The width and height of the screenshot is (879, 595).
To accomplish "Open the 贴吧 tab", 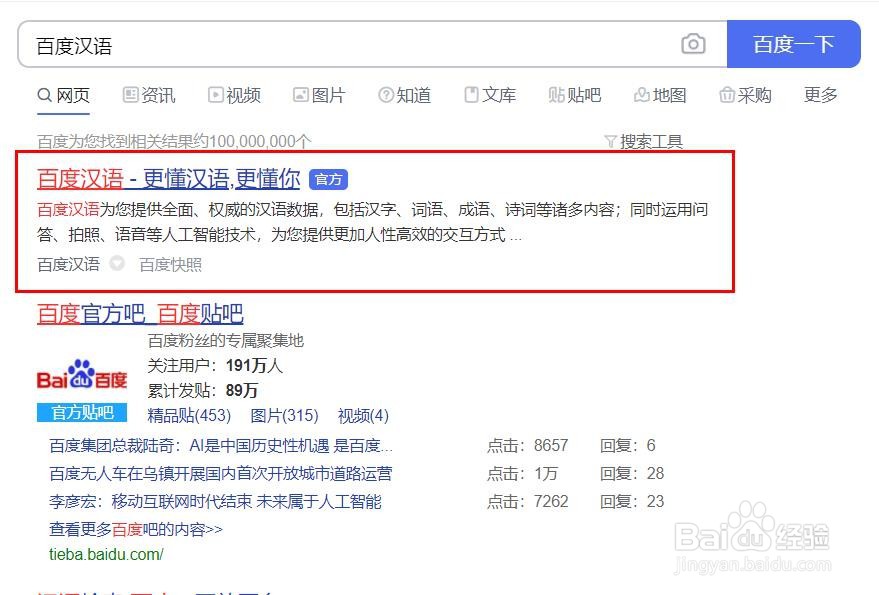I will 575,95.
